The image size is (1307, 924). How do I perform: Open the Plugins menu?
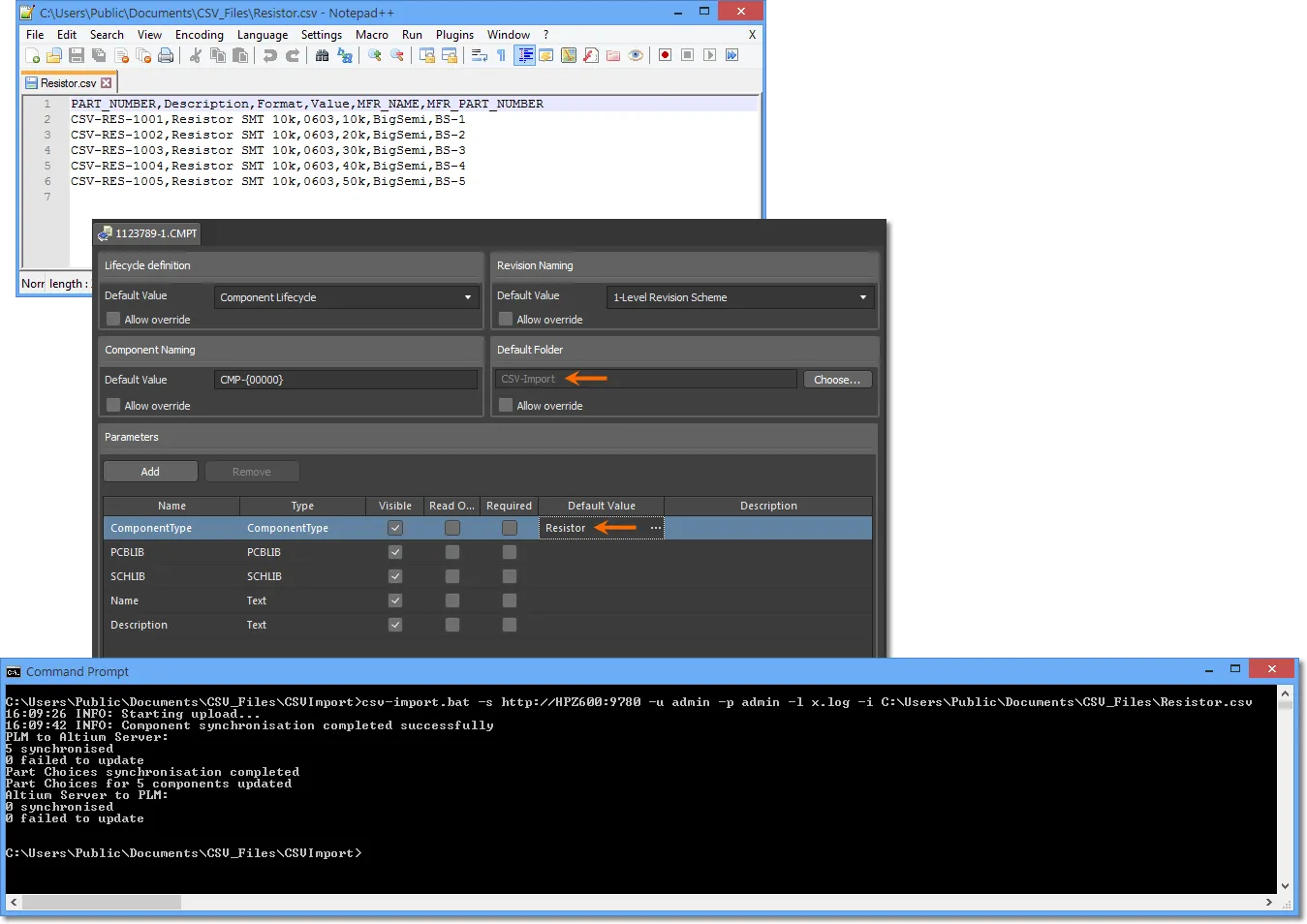point(454,35)
